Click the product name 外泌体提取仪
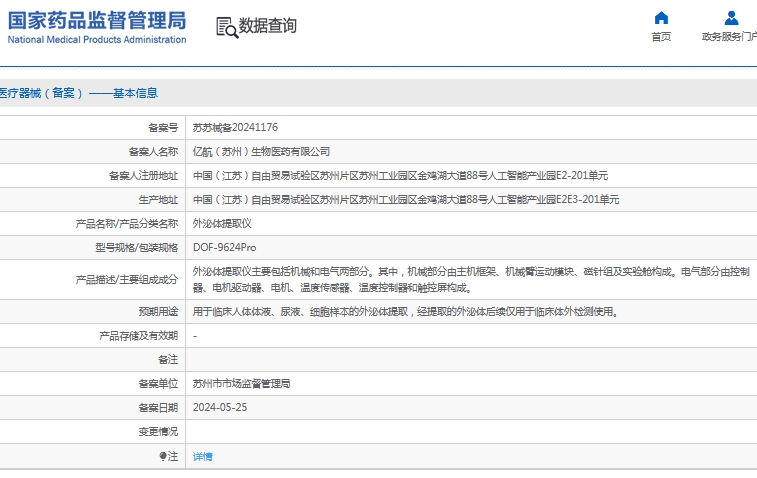The width and height of the screenshot is (757, 478). point(222,224)
